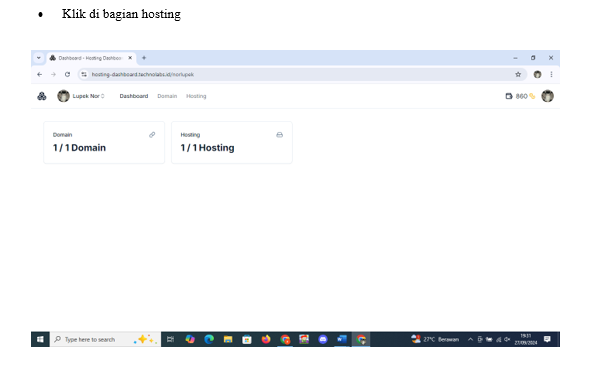
Task: Focus the address bar URL field
Action: [301, 74]
